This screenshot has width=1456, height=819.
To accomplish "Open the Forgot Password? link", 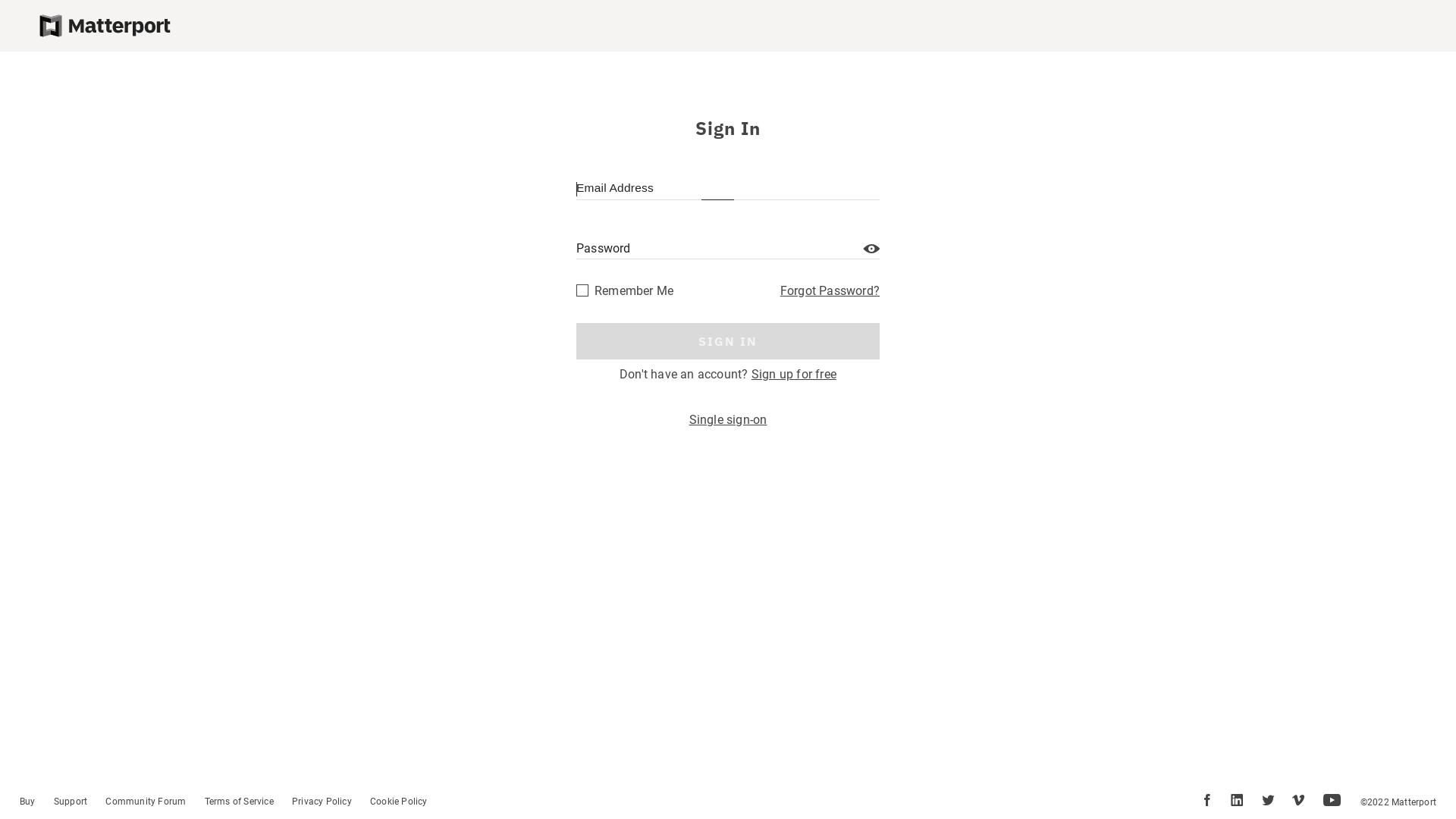I will 830,291.
